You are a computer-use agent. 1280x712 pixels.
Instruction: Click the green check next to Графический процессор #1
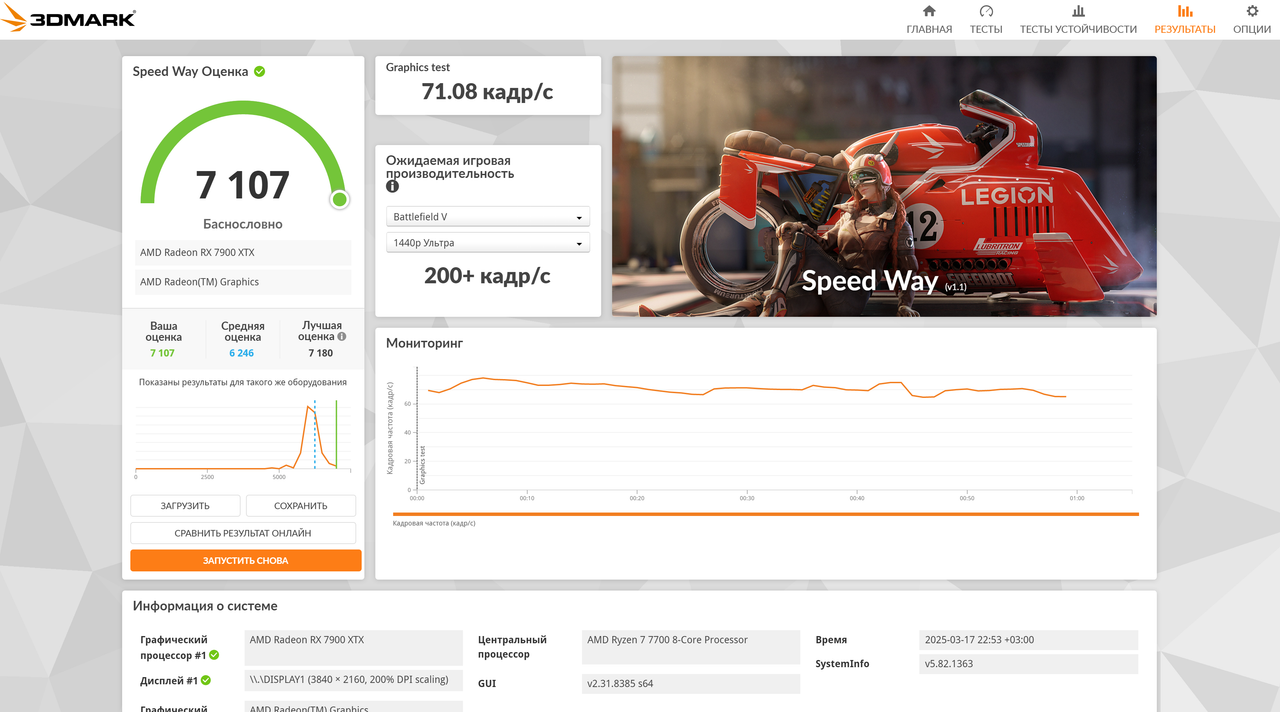214,656
